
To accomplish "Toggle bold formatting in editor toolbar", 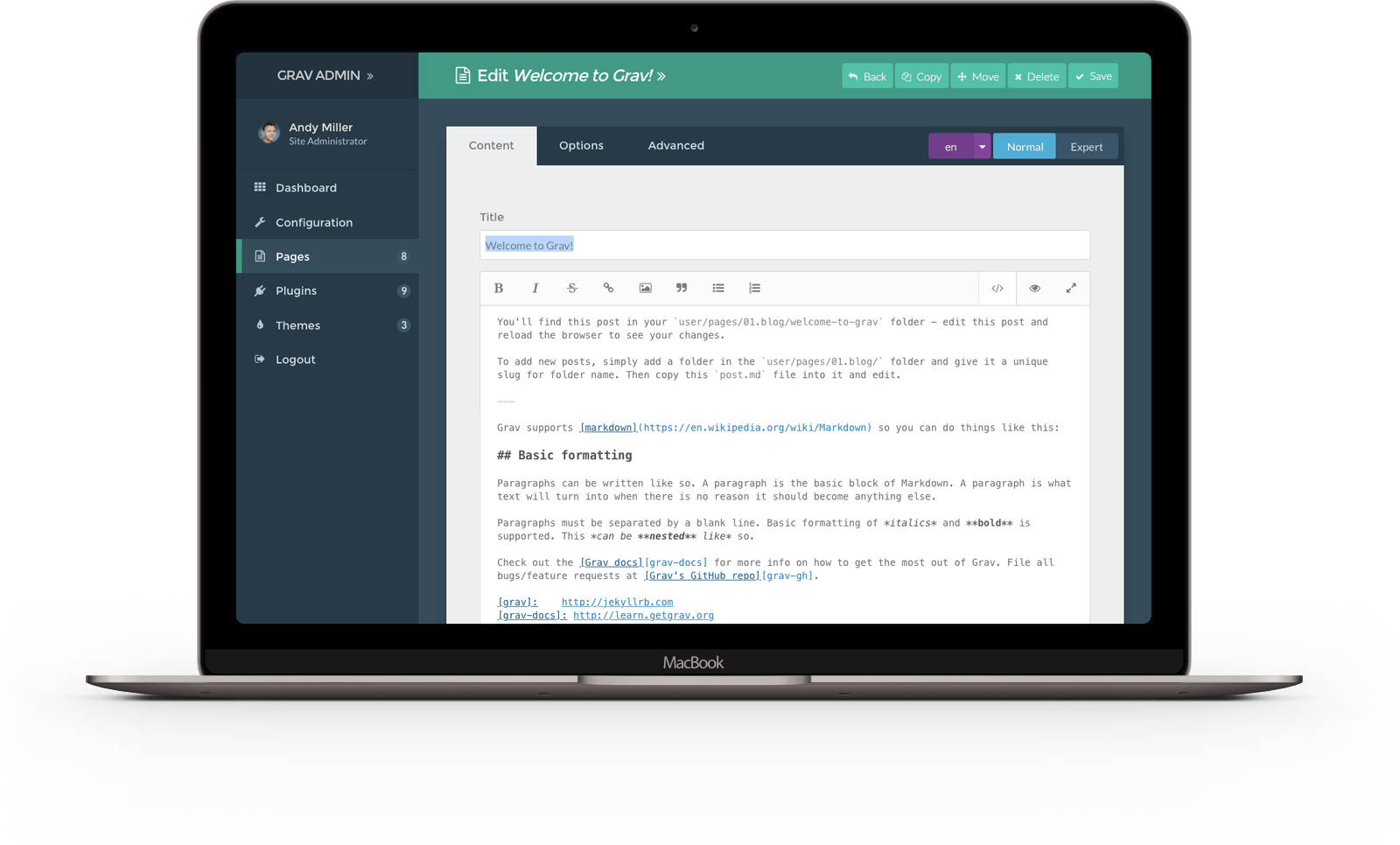I will click(499, 288).
